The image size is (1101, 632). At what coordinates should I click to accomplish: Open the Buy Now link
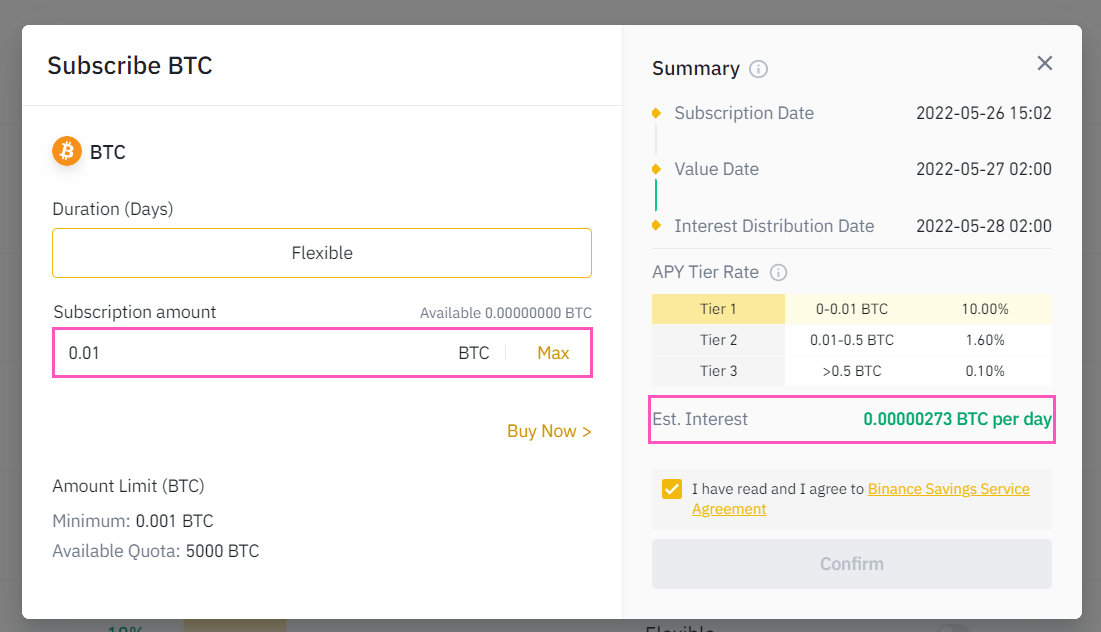549,431
